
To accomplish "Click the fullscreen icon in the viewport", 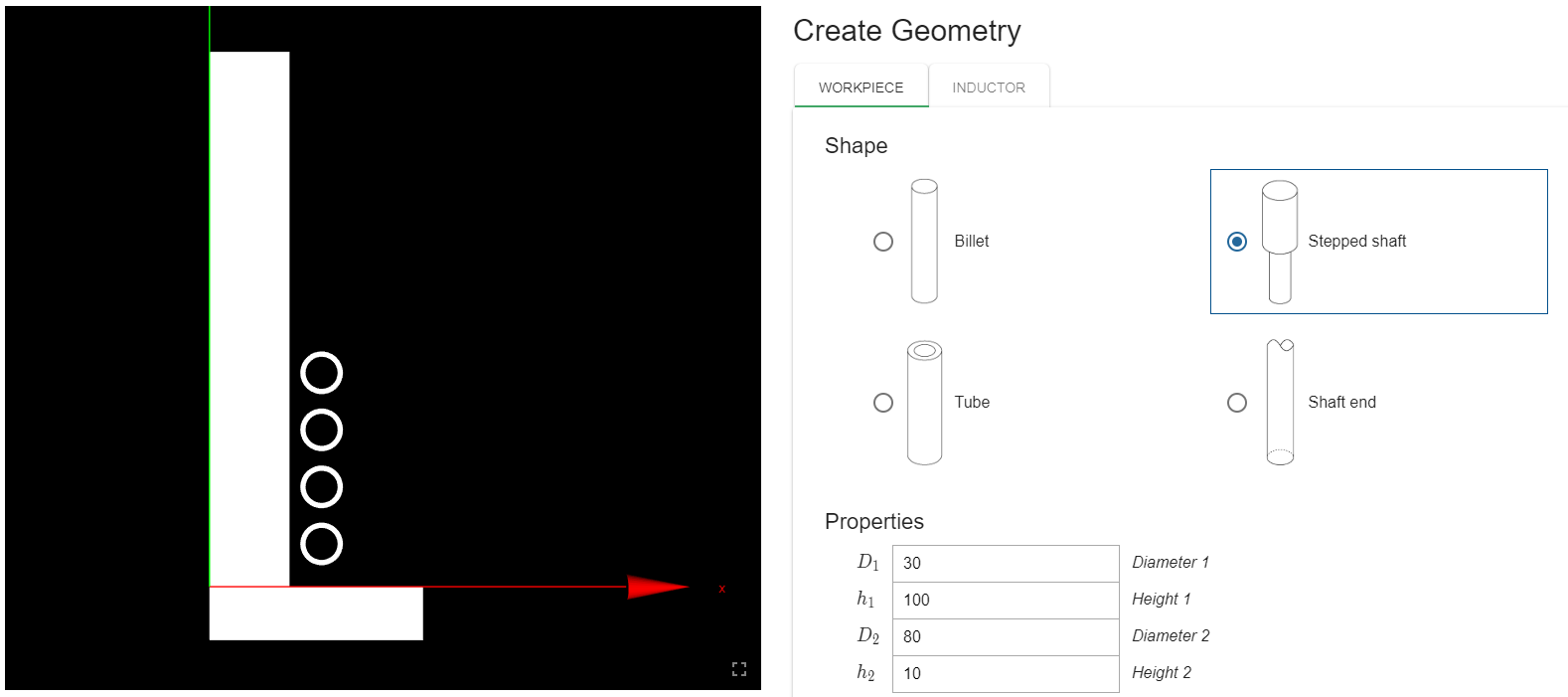I will pyautogui.click(x=738, y=669).
